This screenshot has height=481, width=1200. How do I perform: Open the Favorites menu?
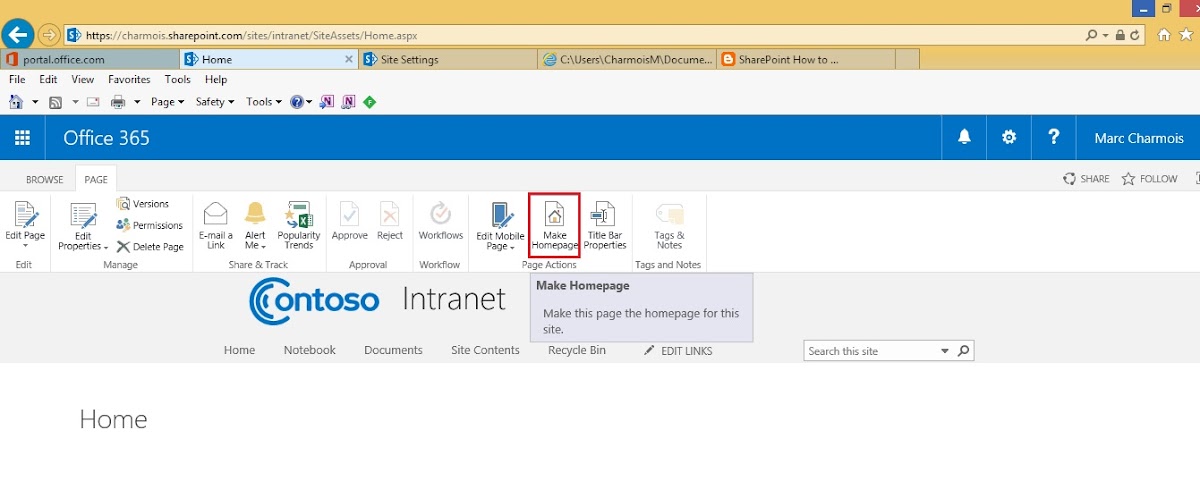coord(129,79)
